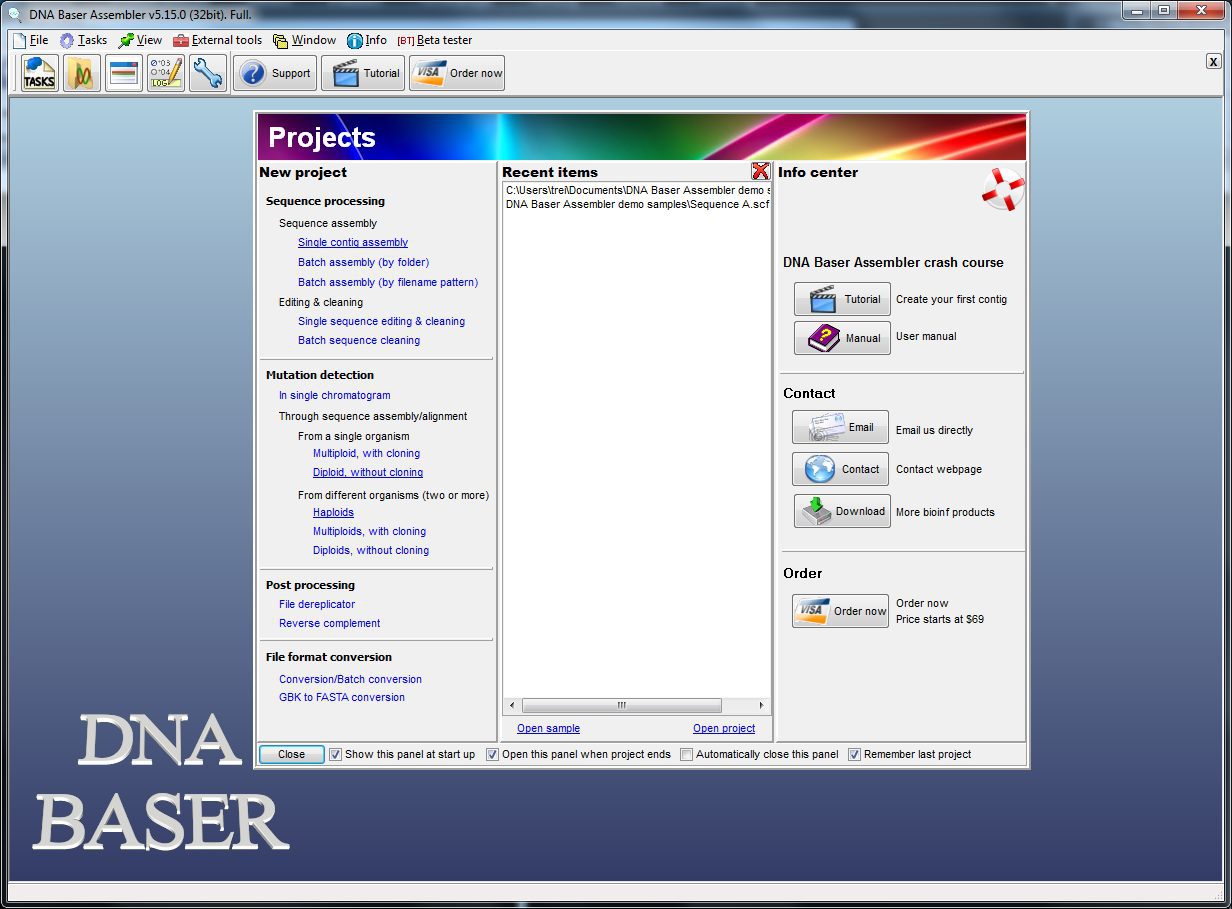Open the Beta tester menu
Image resolution: width=1232 pixels, height=909 pixels.
coord(435,40)
